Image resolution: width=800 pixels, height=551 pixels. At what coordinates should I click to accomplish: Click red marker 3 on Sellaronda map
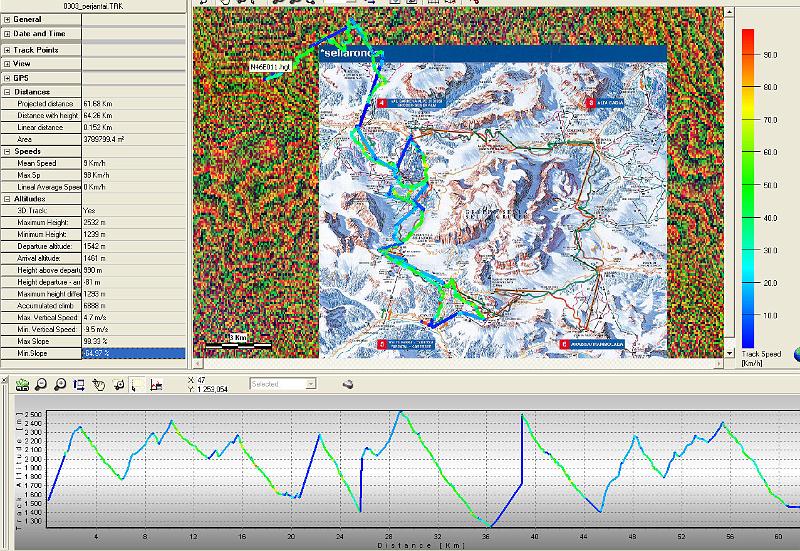pyautogui.click(x=591, y=103)
